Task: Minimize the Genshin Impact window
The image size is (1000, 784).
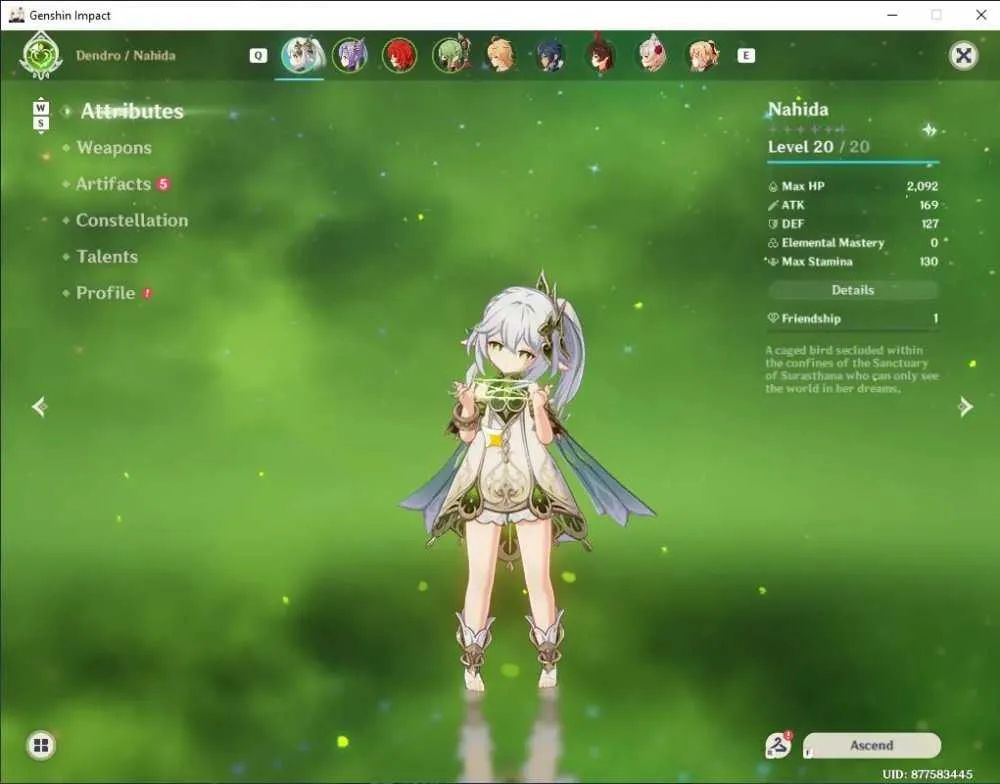Action: (x=892, y=15)
